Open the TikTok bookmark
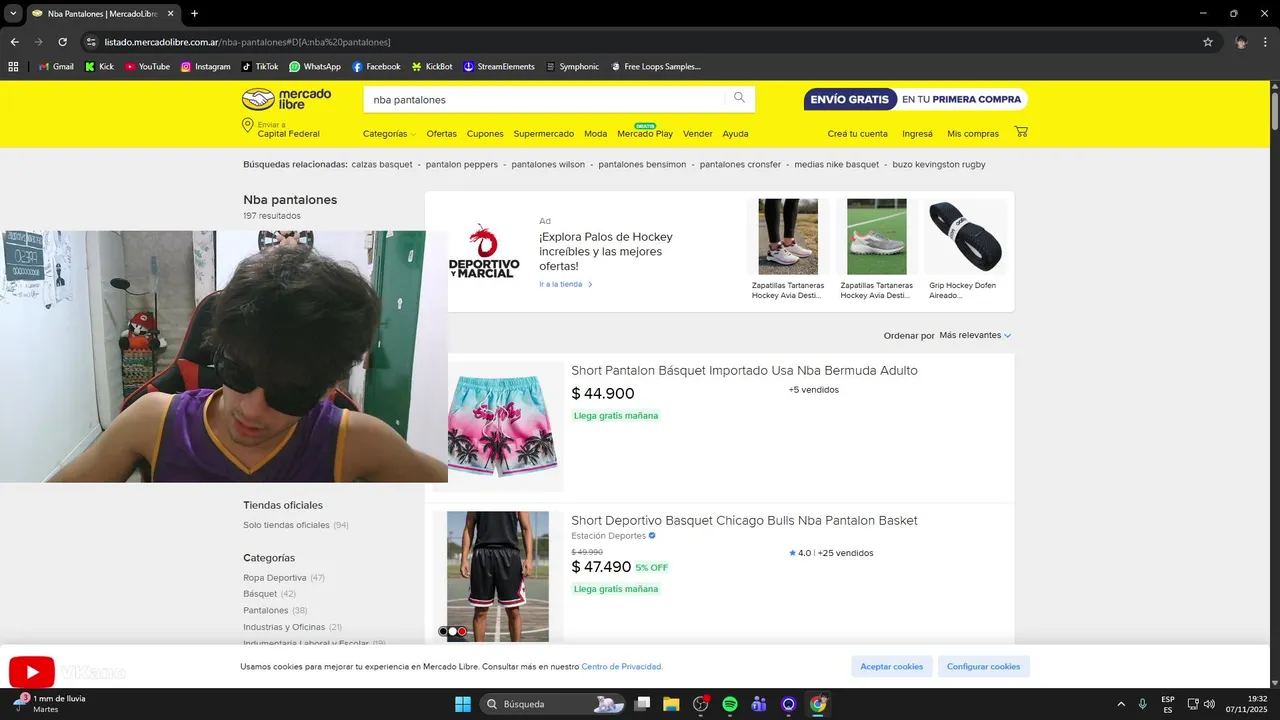Viewport: 1280px width, 720px height. point(260,67)
